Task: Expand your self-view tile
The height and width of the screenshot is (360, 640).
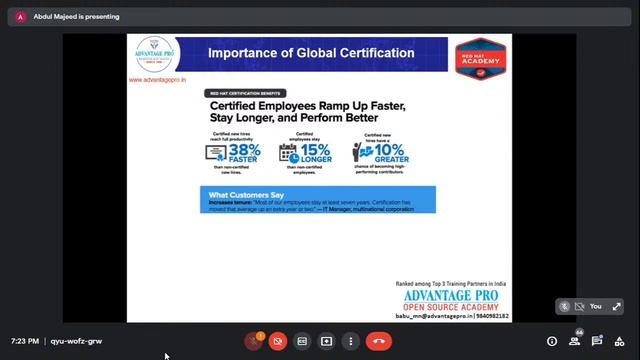Action: tap(616, 307)
